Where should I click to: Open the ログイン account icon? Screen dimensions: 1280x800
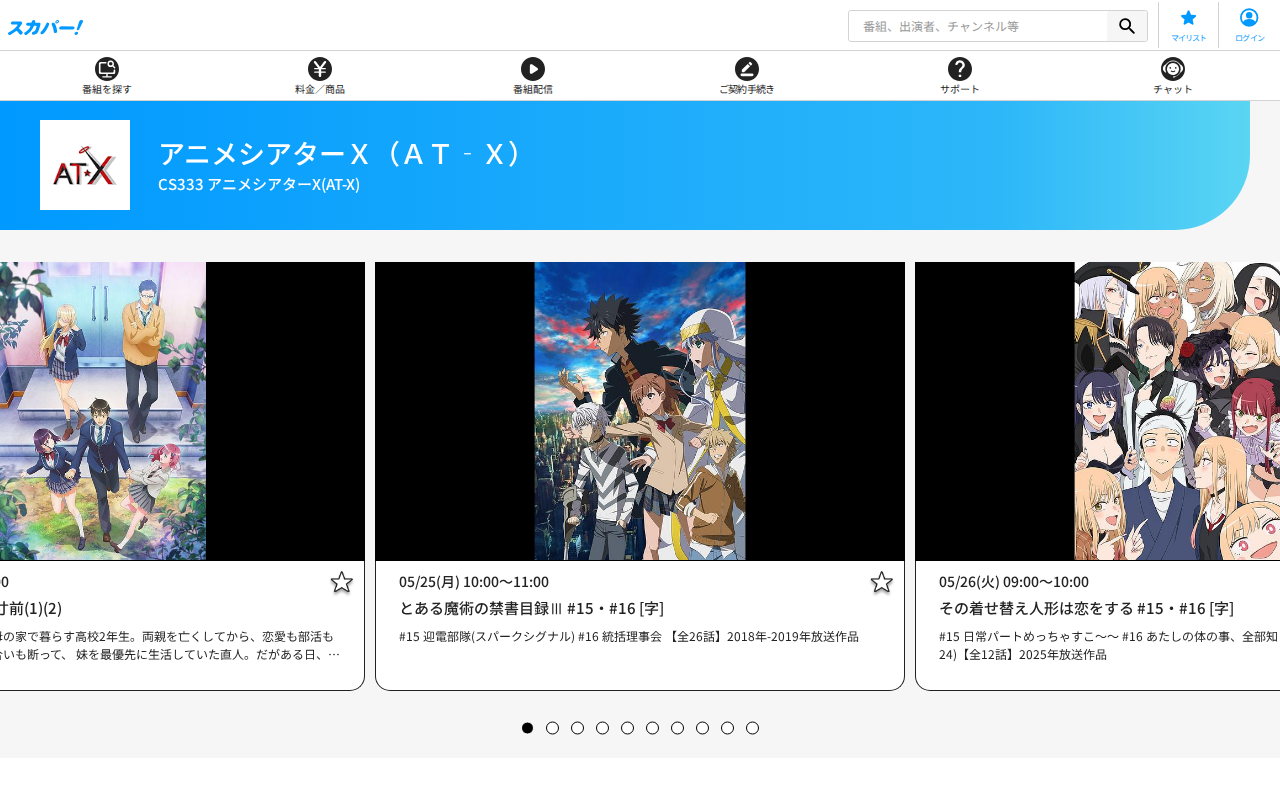click(x=1249, y=18)
